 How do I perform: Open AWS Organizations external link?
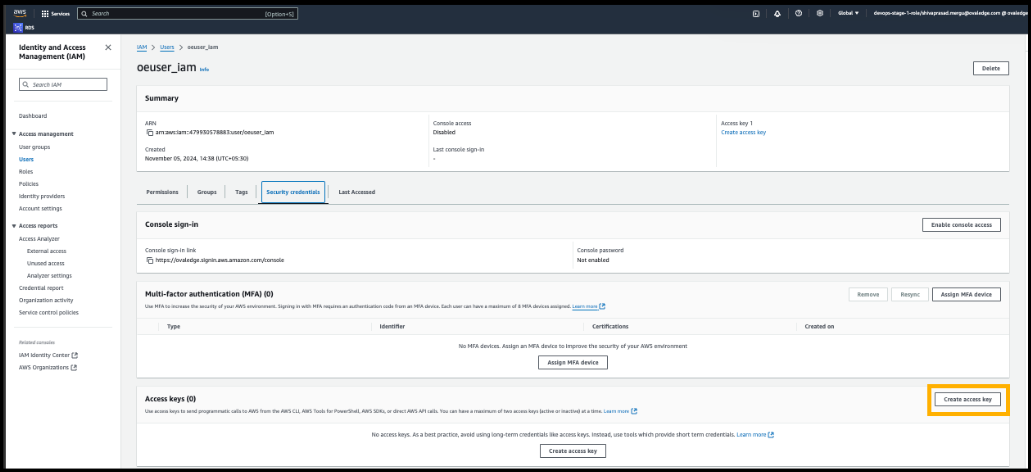(x=47, y=367)
